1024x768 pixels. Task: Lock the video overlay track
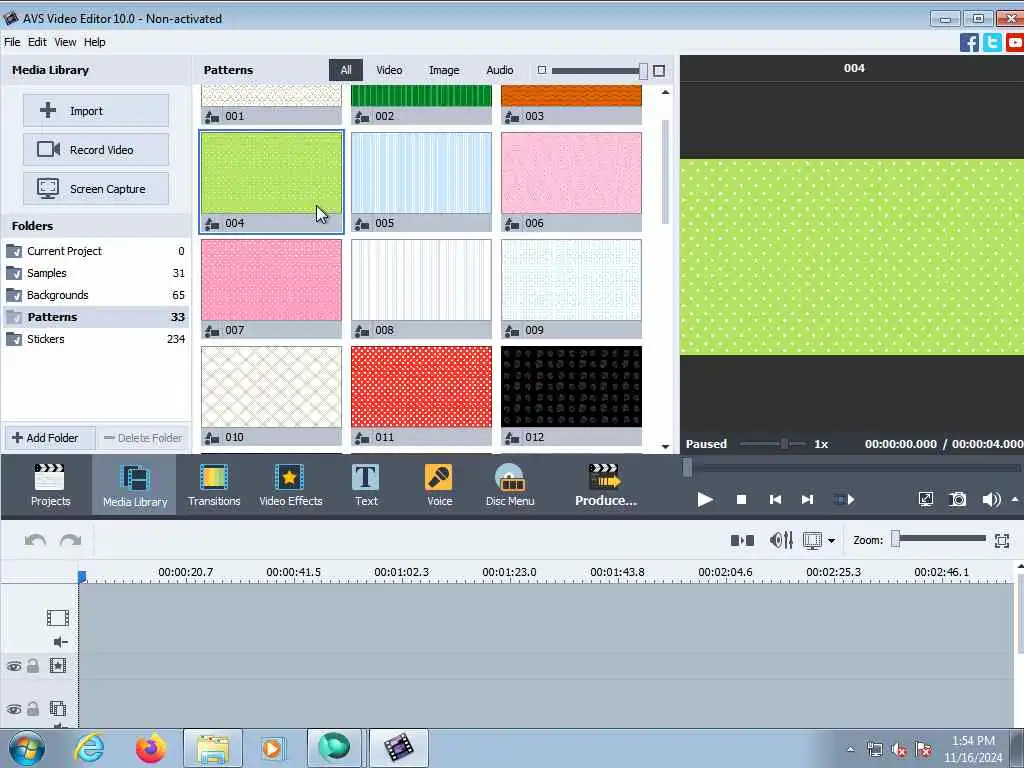[x=33, y=709]
